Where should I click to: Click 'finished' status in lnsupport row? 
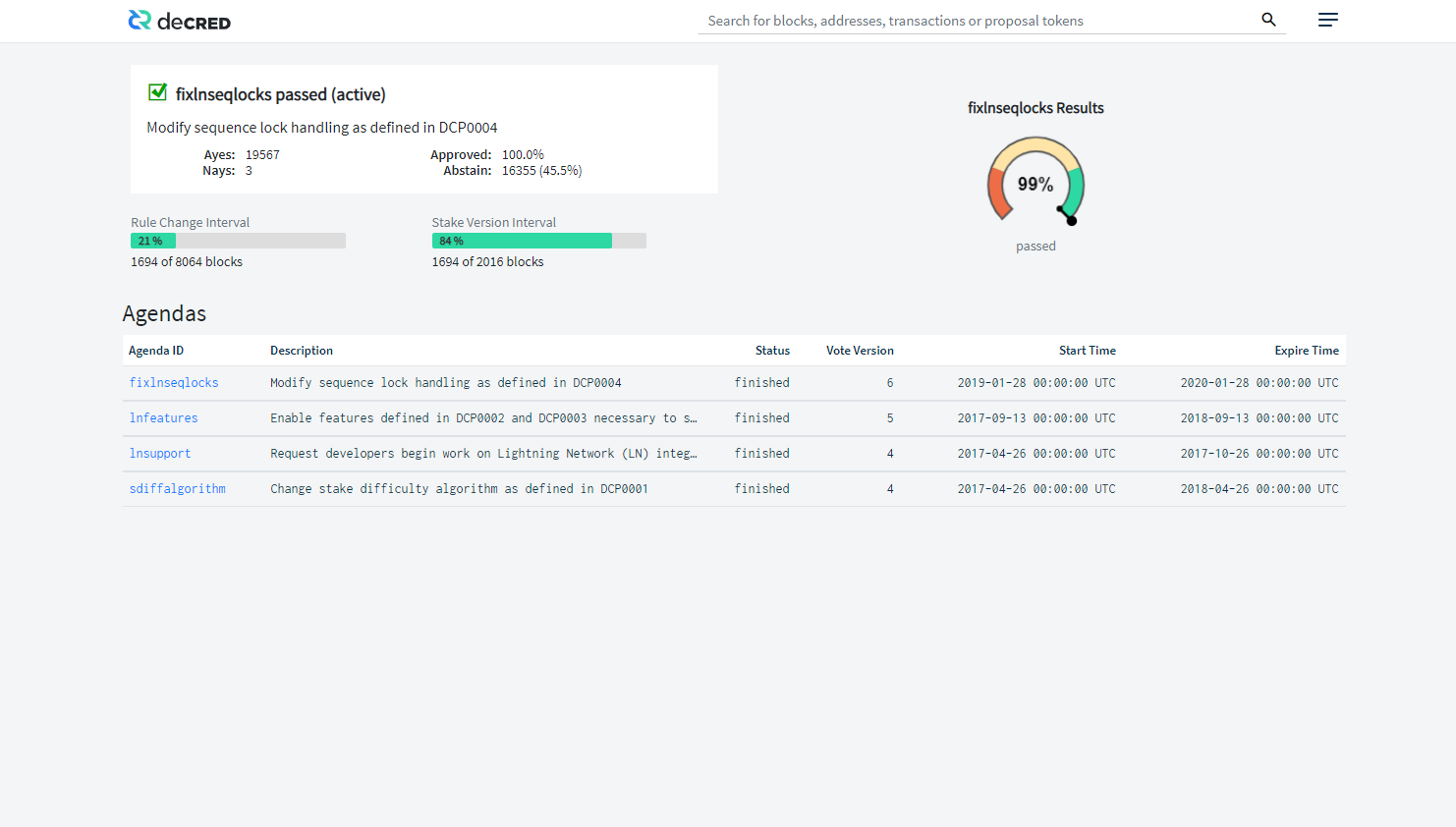tap(762, 454)
